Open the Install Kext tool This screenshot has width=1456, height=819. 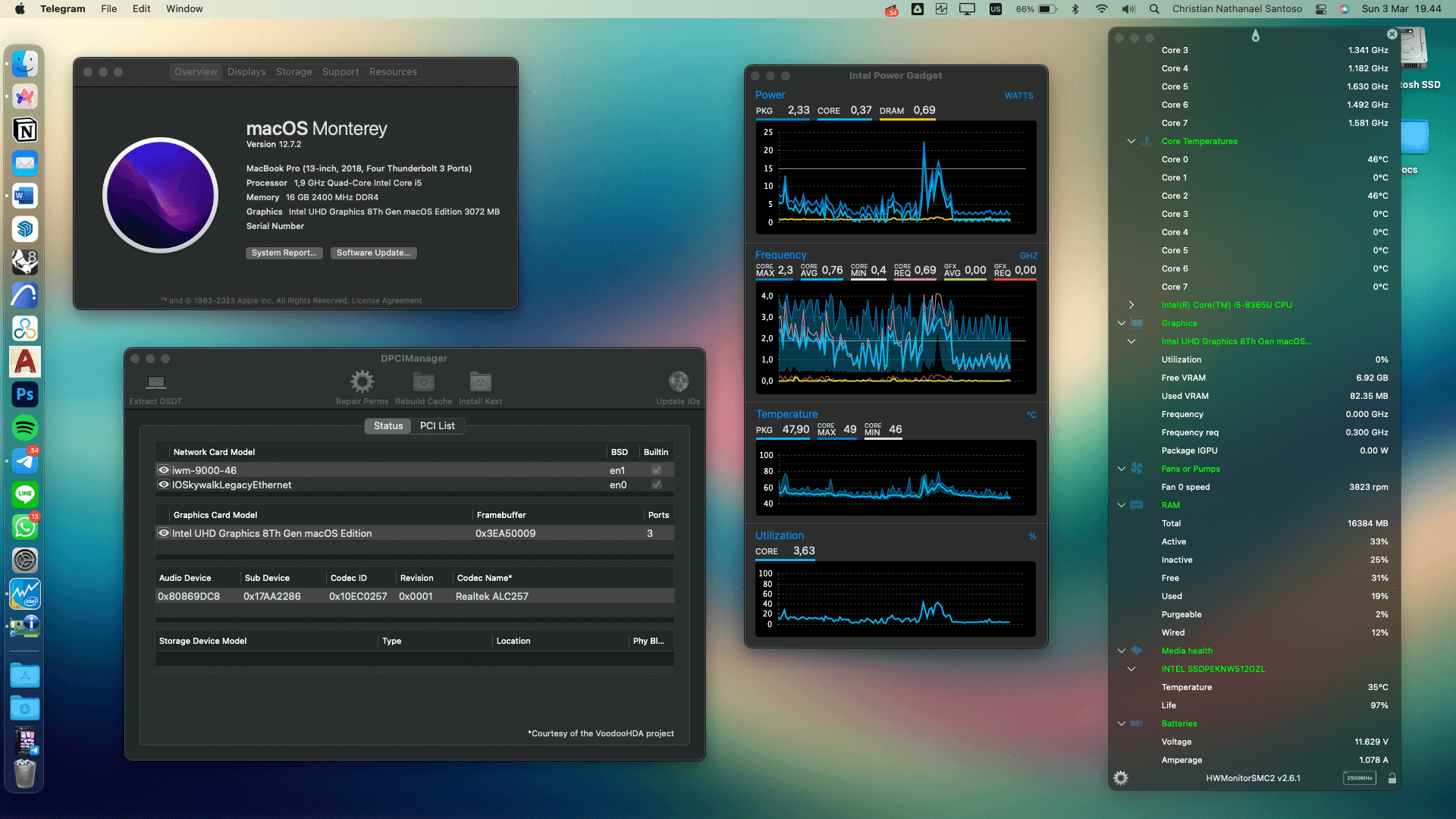point(479,387)
